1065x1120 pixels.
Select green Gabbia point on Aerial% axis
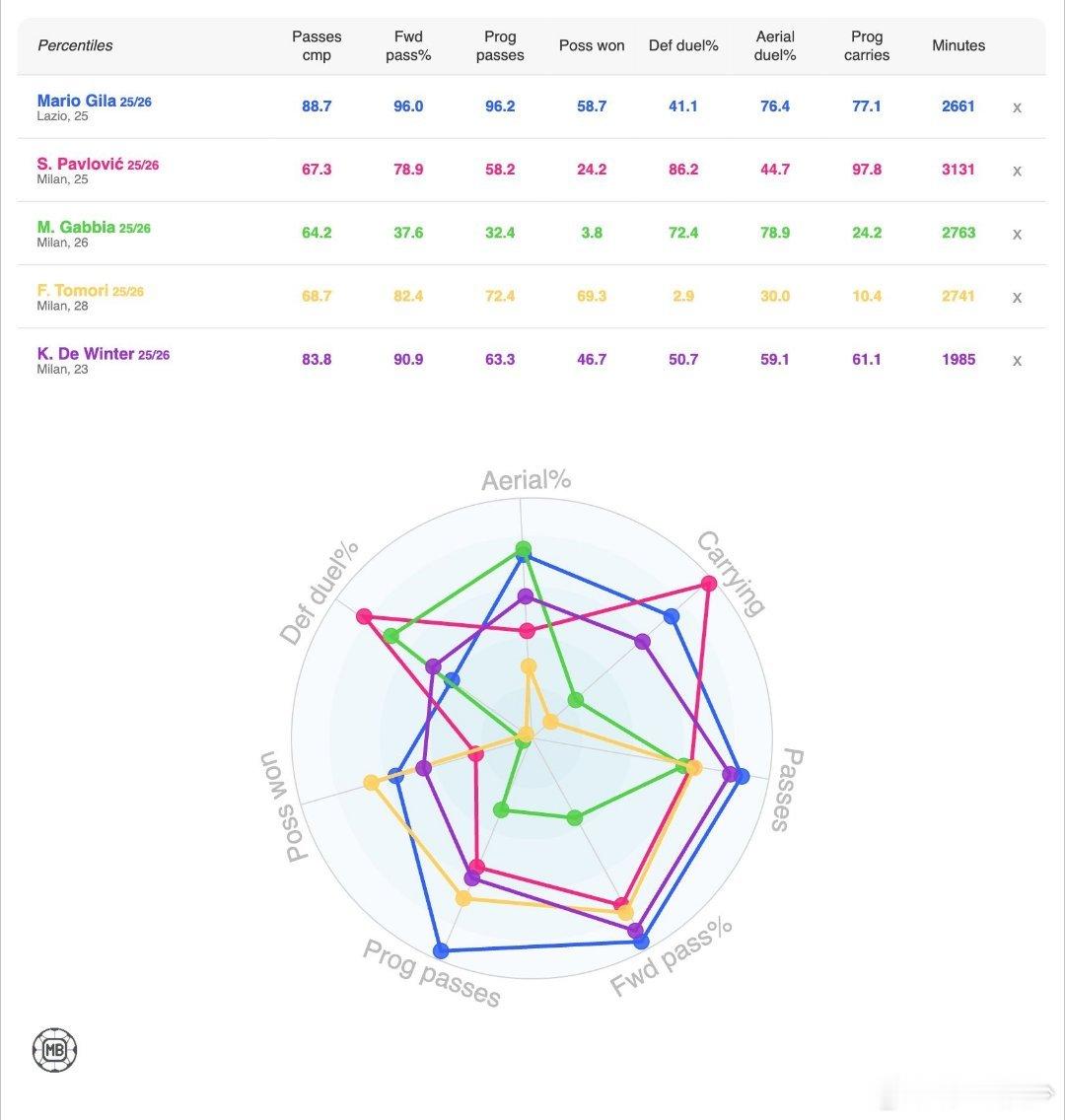point(524,549)
